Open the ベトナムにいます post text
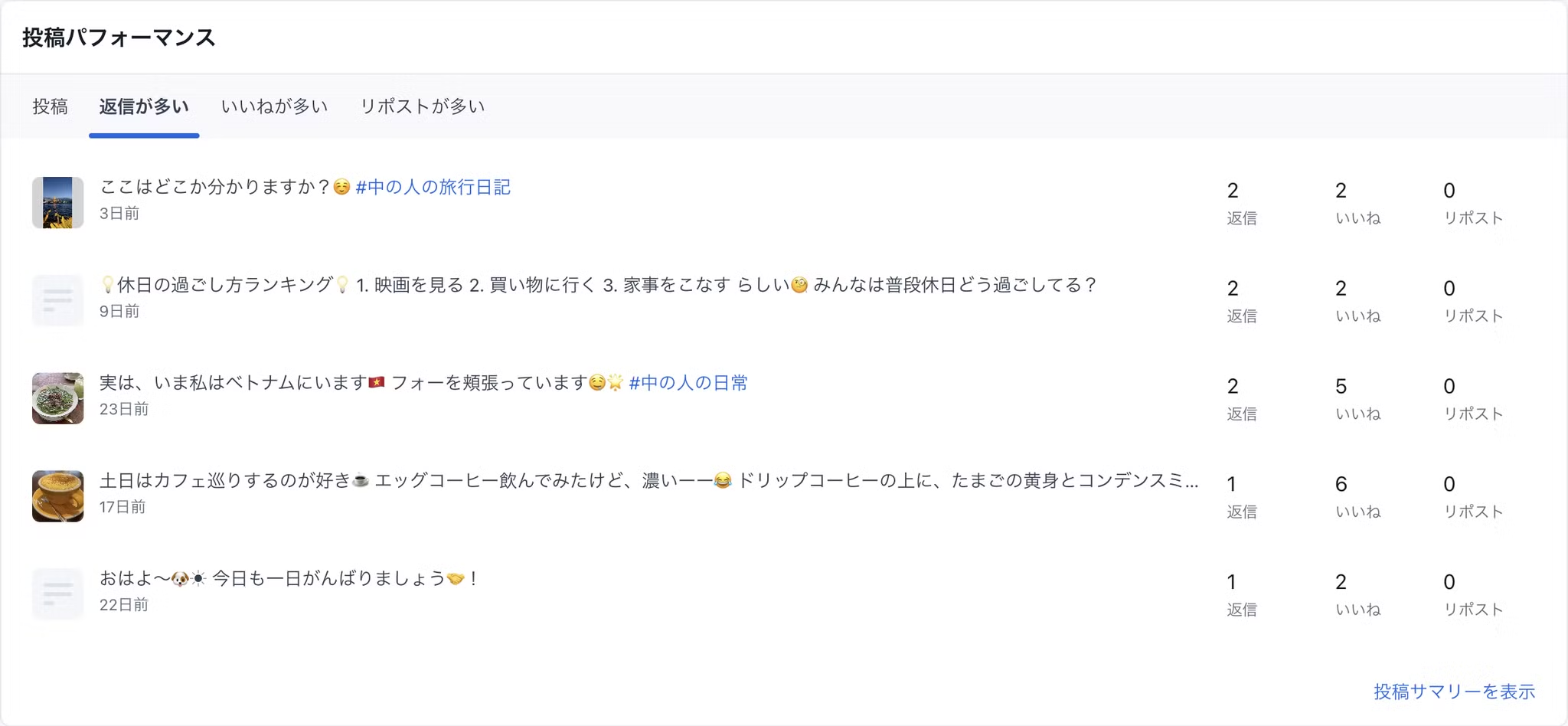The image size is (1568, 726). pos(361,383)
